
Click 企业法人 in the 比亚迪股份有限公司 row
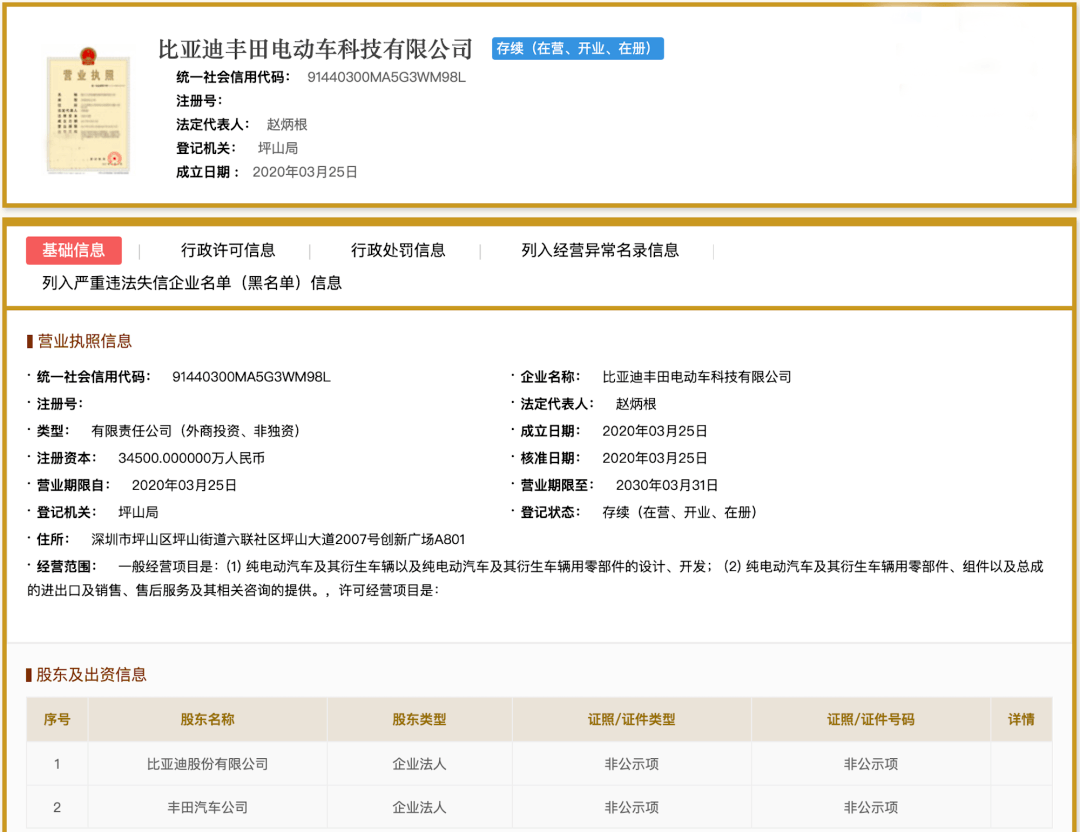pyautogui.click(x=419, y=764)
